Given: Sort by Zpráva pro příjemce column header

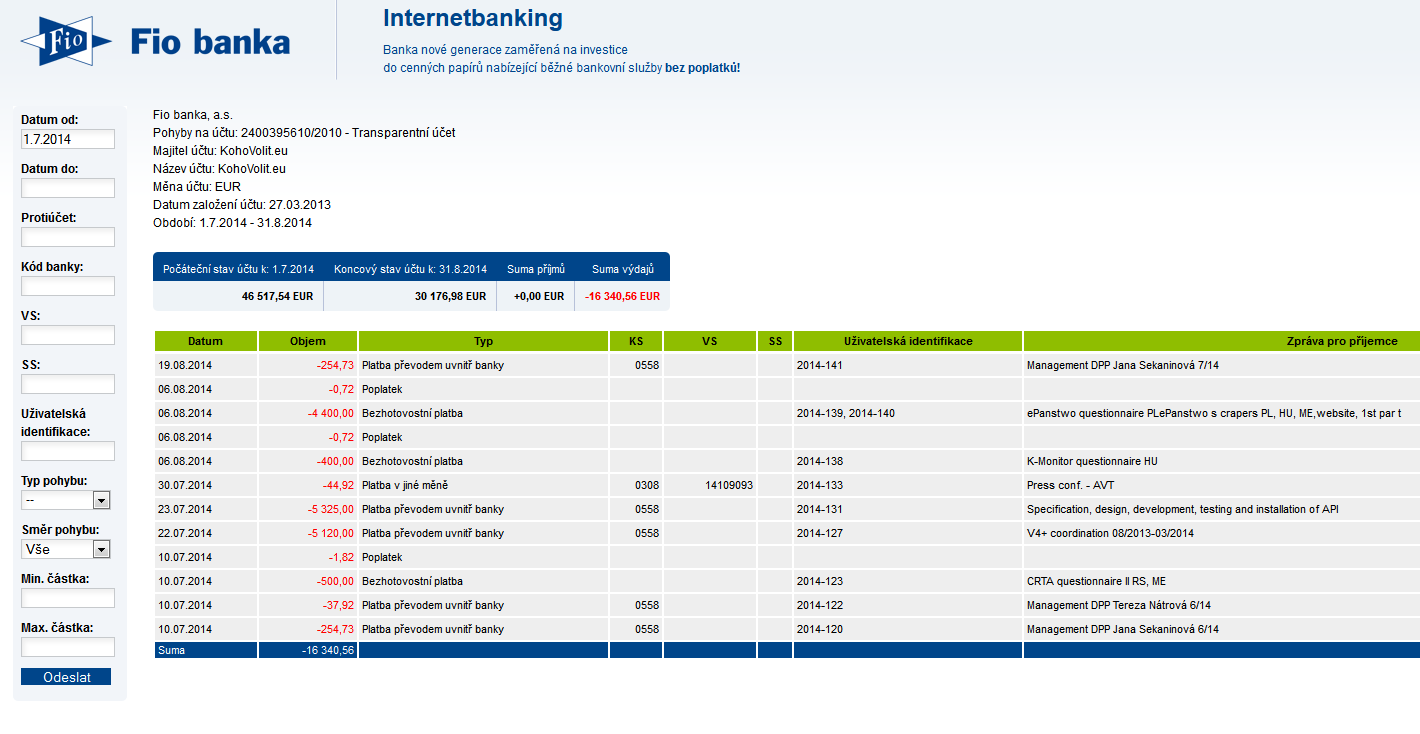Looking at the screenshot, I should point(1222,341).
